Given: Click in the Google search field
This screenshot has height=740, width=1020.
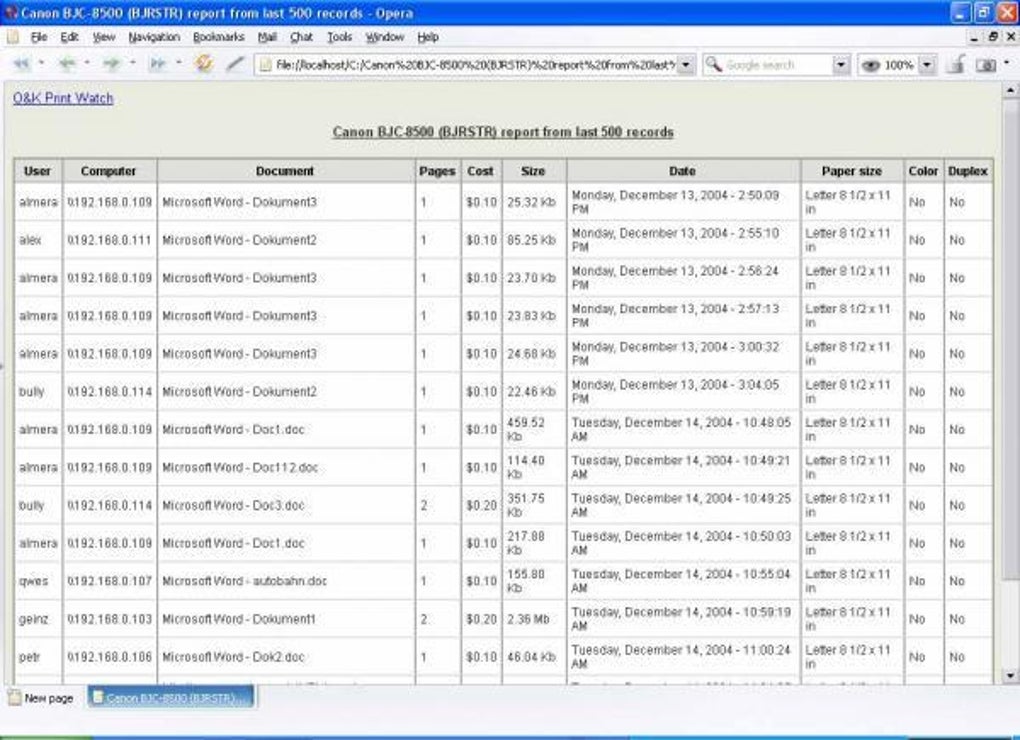Looking at the screenshot, I should [x=777, y=65].
